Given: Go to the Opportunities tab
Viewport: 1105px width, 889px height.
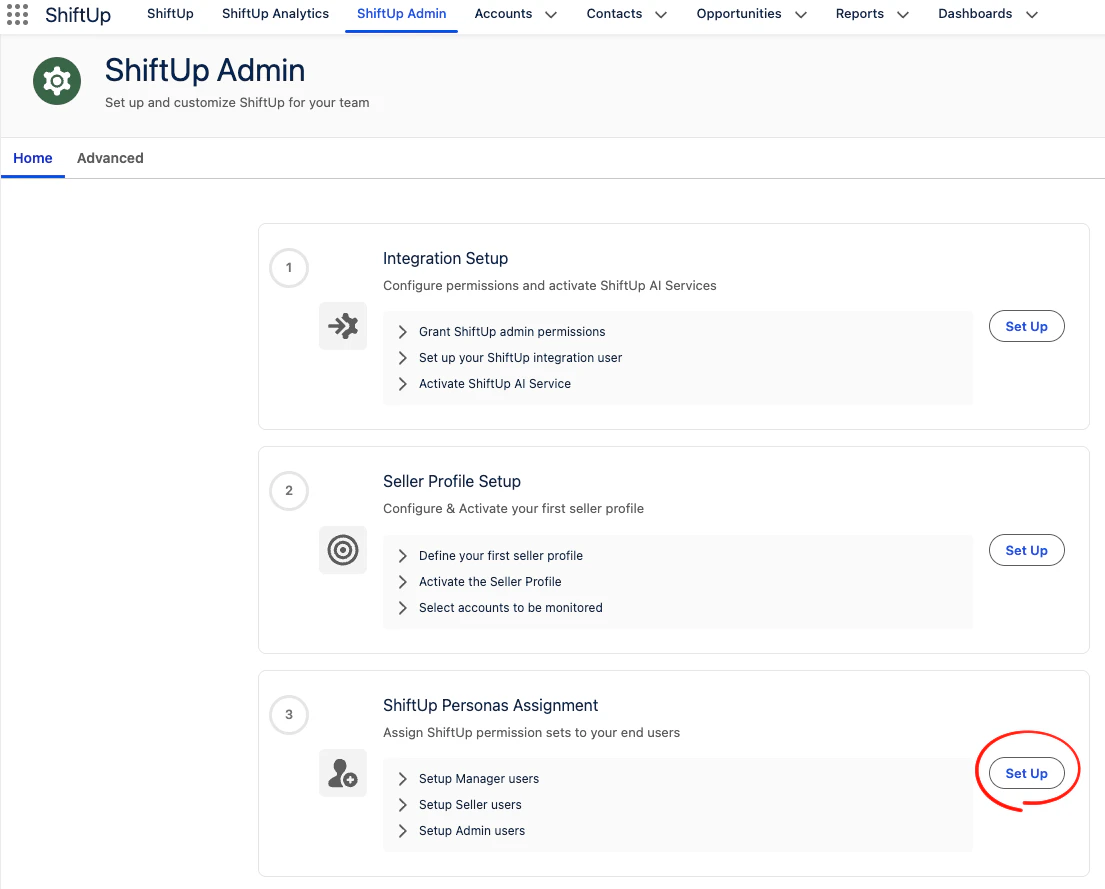Looking at the screenshot, I should point(739,14).
